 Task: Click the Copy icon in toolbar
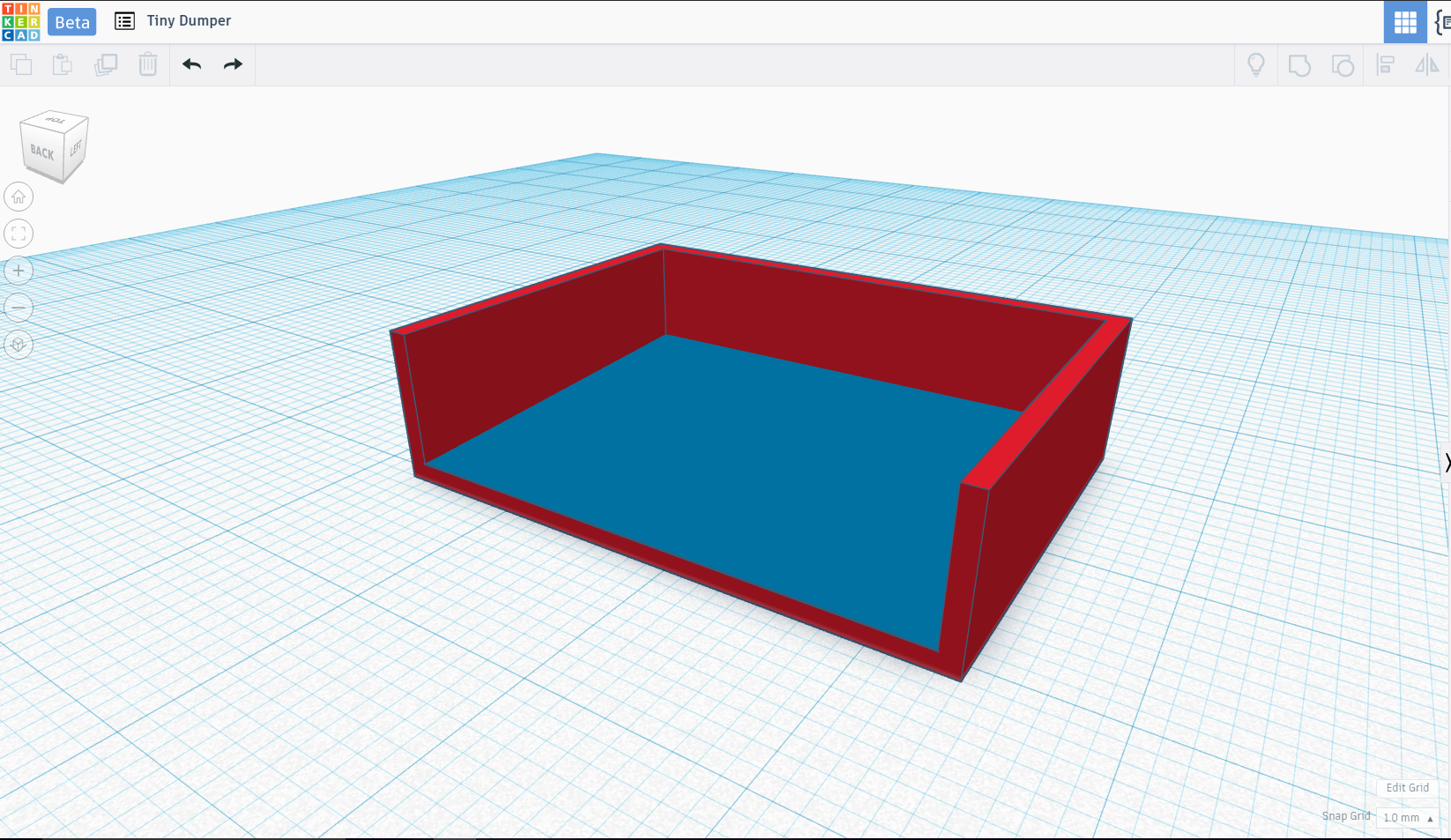click(x=21, y=64)
